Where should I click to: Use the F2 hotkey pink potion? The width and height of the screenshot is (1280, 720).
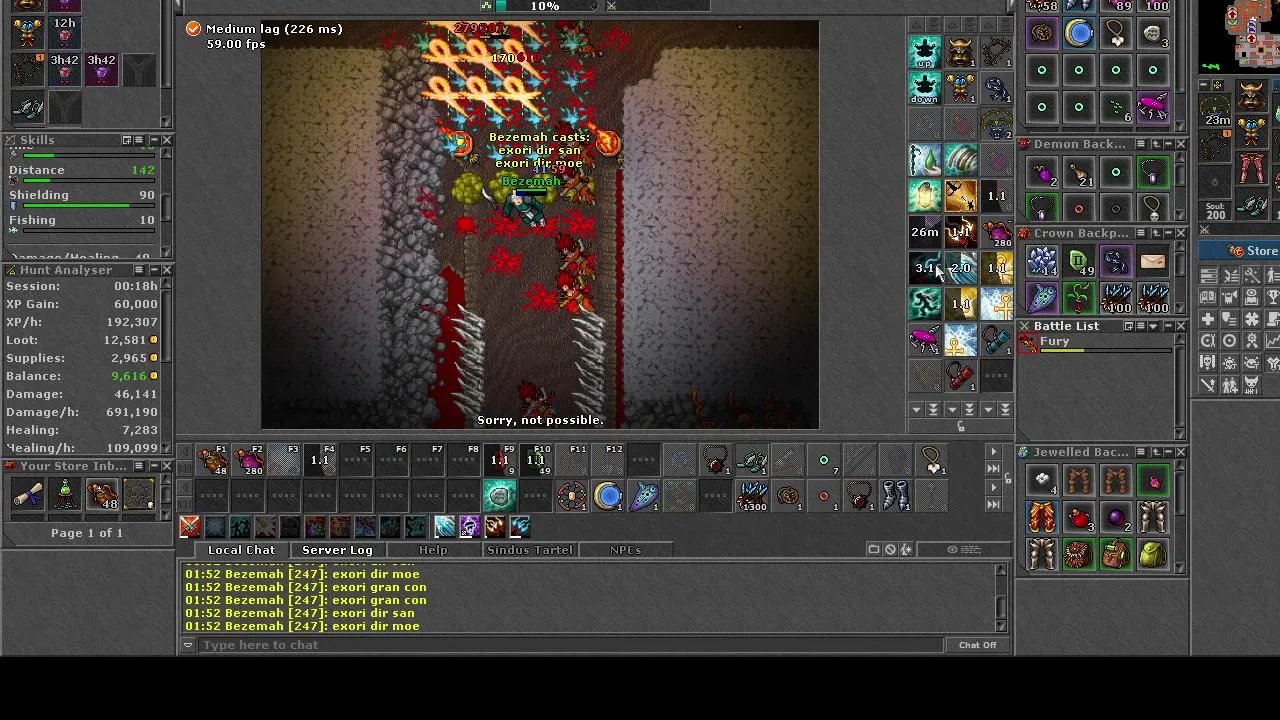click(x=248, y=460)
